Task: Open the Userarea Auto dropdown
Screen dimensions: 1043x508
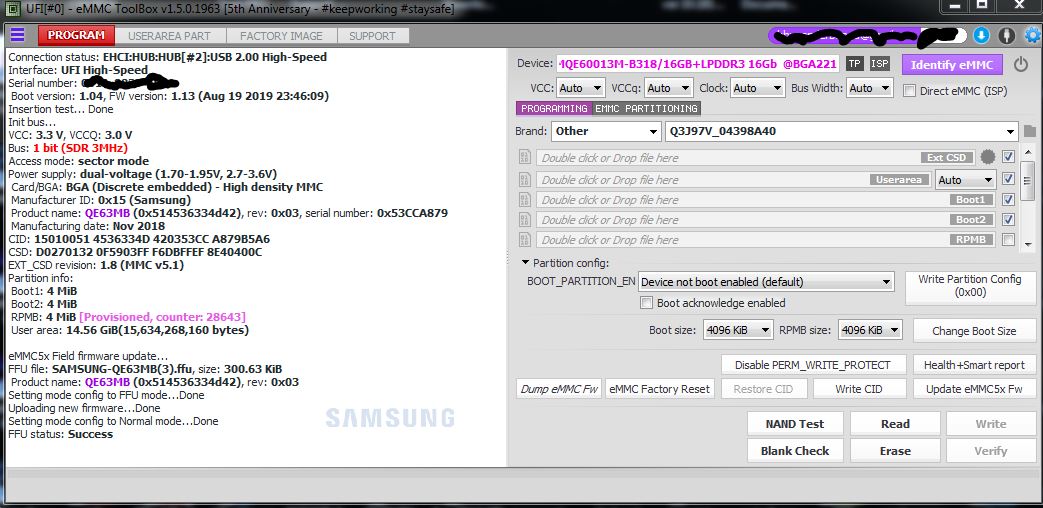Action: click(965, 180)
